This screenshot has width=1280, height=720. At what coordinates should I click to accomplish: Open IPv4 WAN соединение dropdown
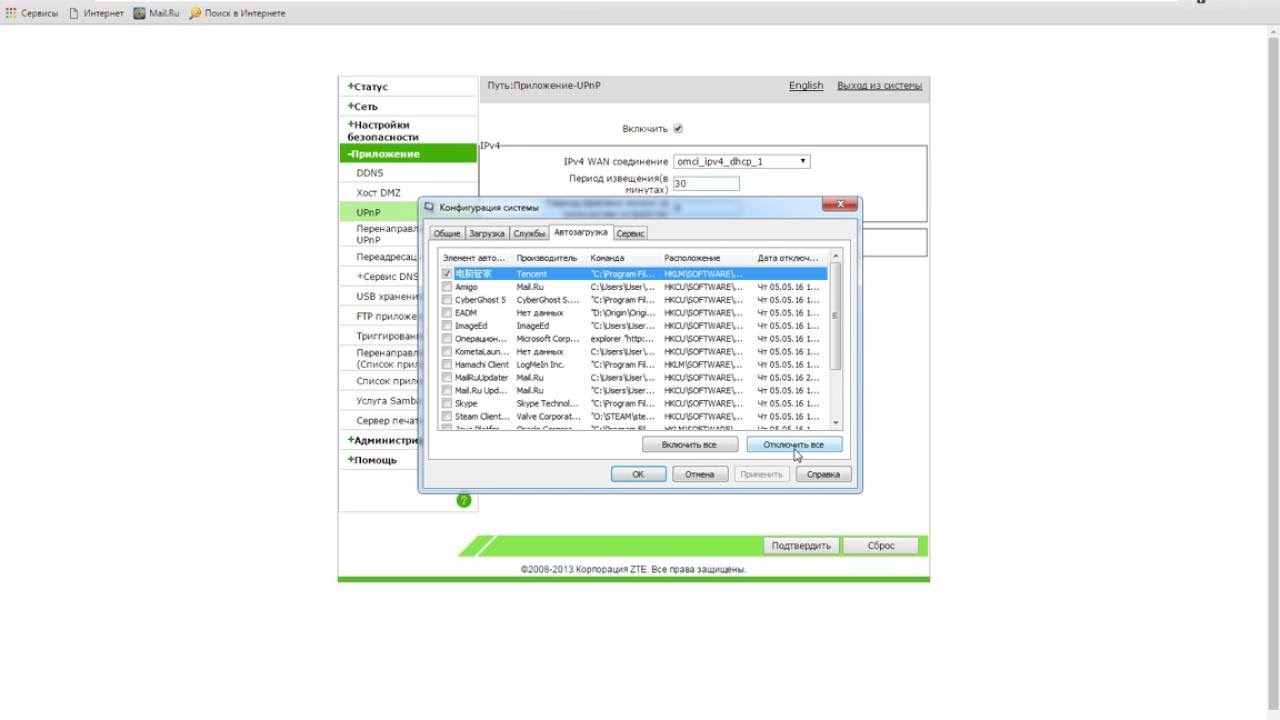coord(741,161)
